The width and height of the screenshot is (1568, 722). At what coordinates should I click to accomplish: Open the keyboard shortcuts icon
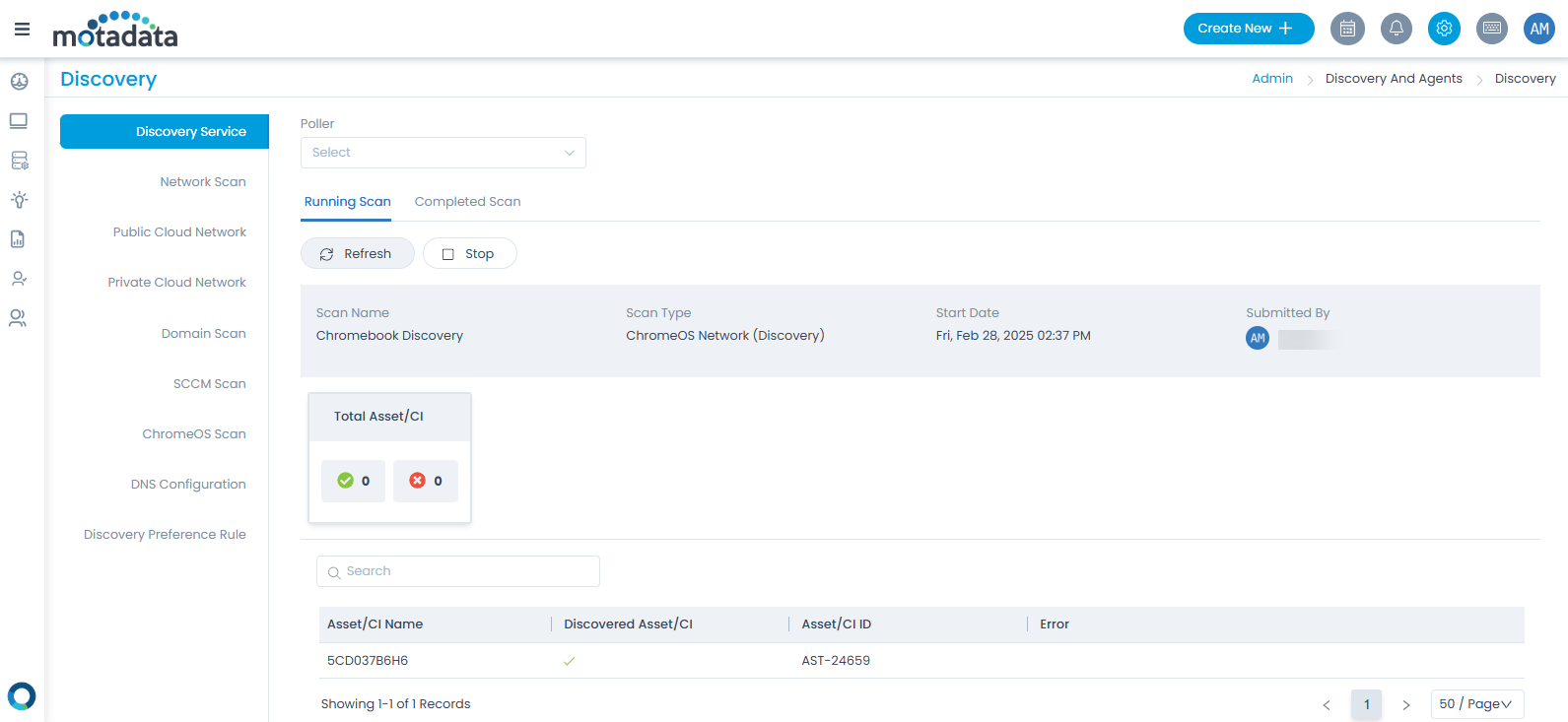[1492, 29]
